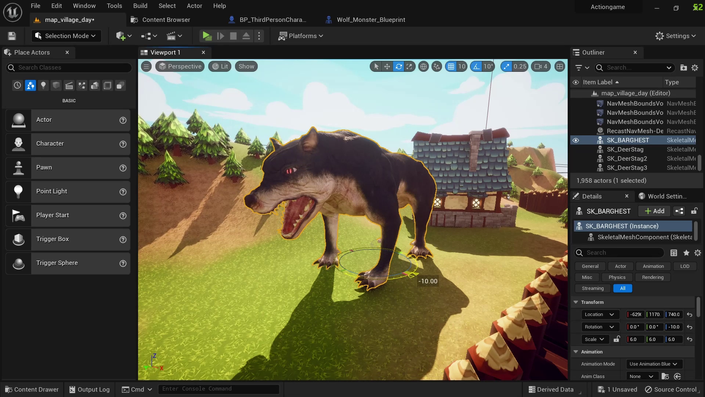This screenshot has width=705, height=397.
Task: Open Outliner filter dropdown
Action: click(582, 68)
